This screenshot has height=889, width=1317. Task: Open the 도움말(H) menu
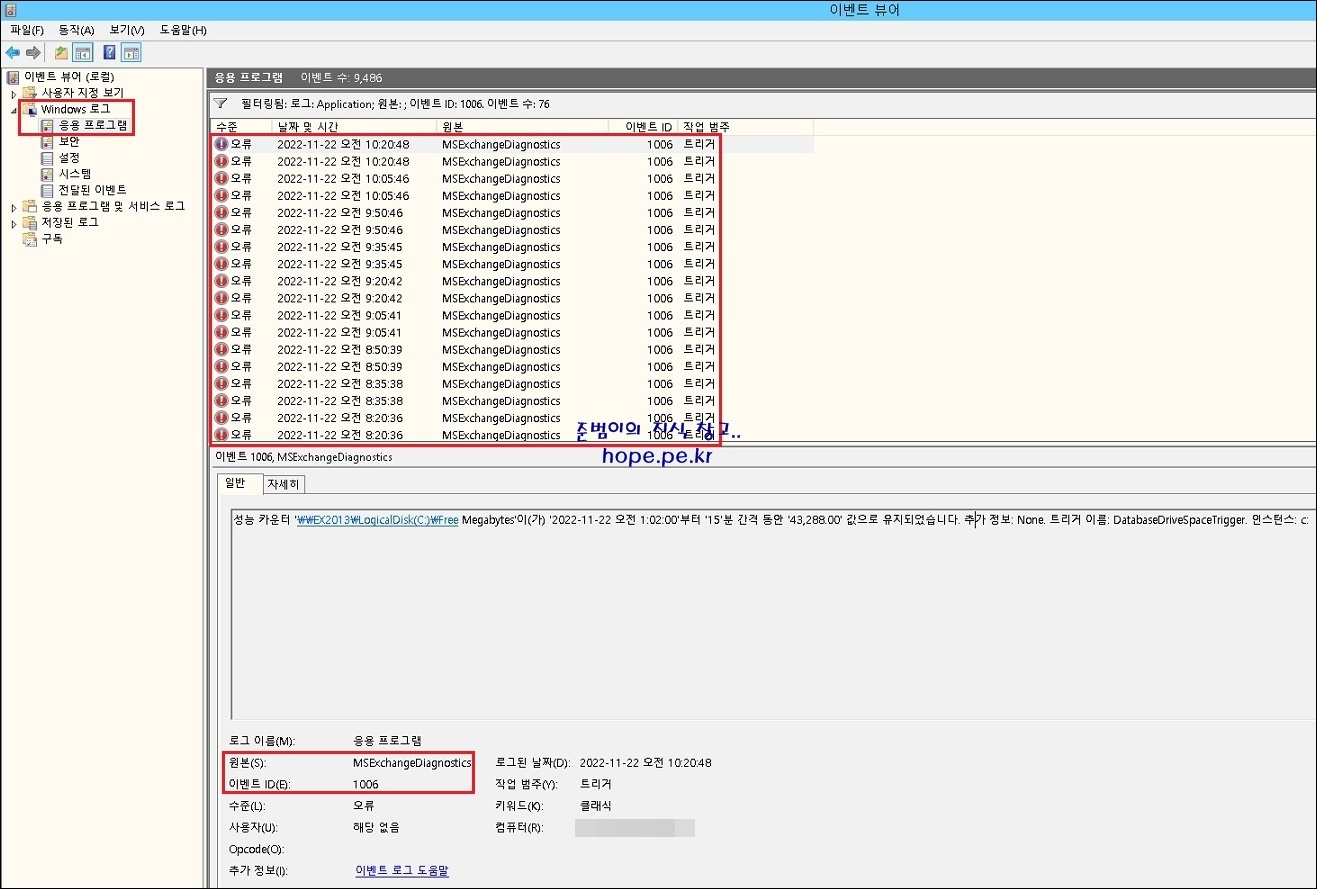click(183, 30)
